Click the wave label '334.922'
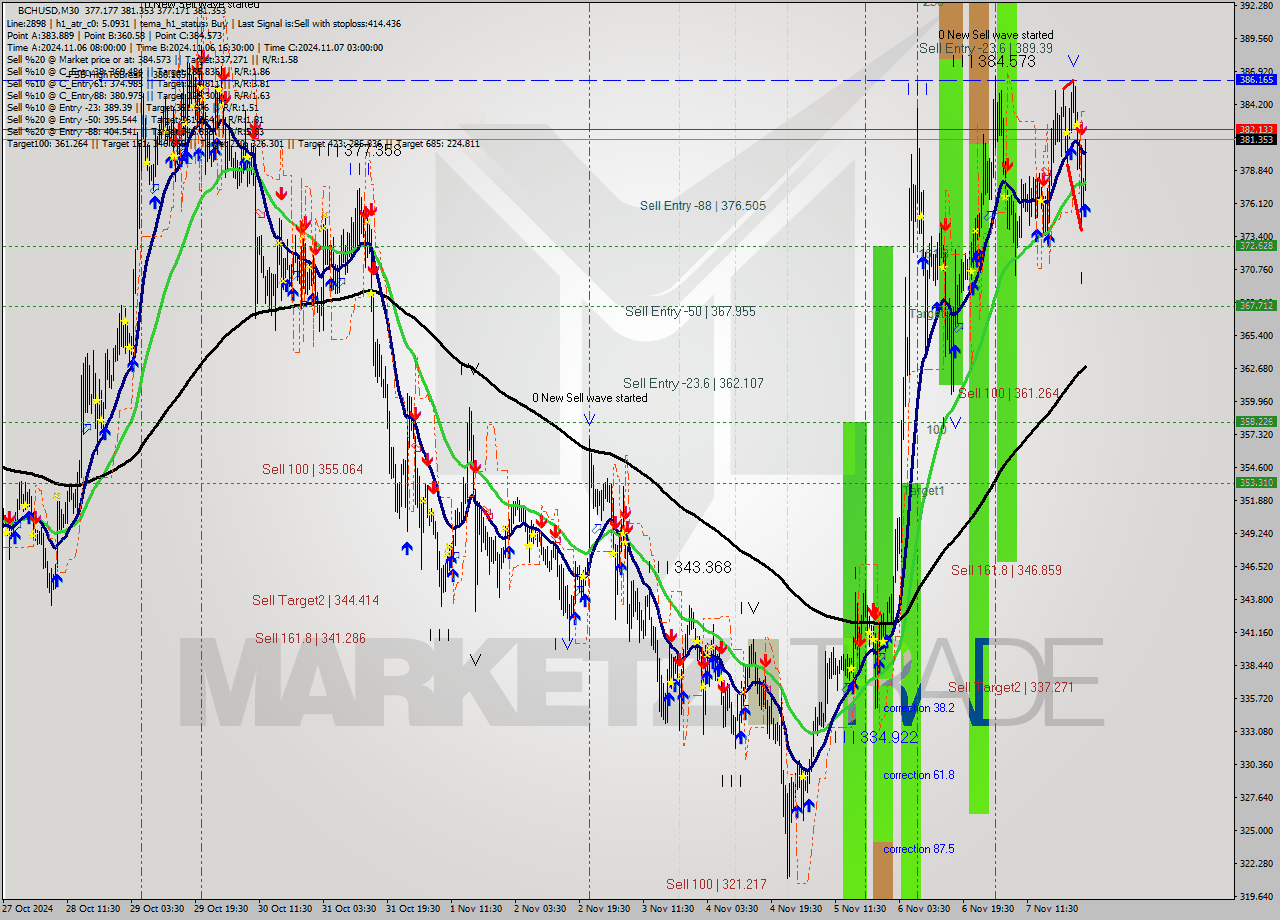This screenshot has width=1280, height=920. pyautogui.click(x=889, y=737)
